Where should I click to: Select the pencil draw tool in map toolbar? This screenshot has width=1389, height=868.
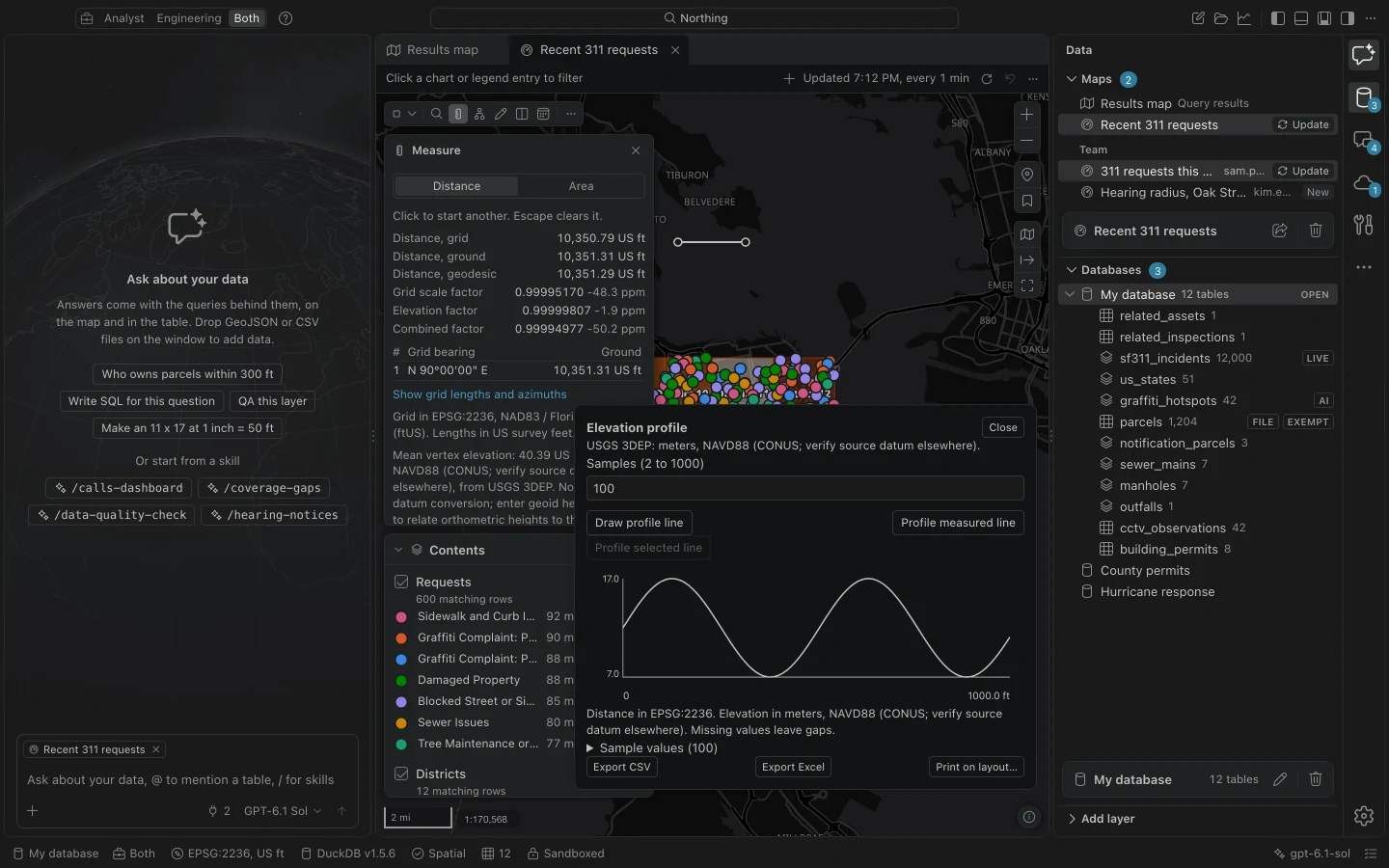(501, 114)
